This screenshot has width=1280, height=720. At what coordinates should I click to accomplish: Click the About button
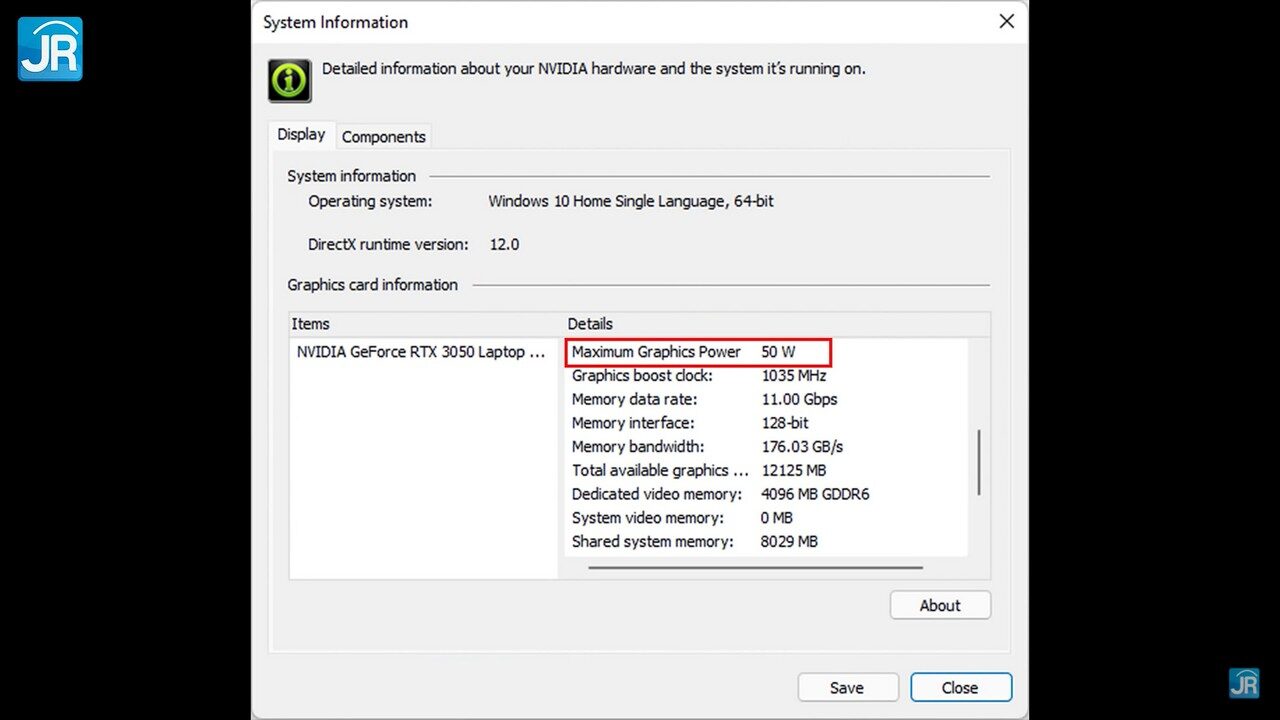[x=939, y=605]
